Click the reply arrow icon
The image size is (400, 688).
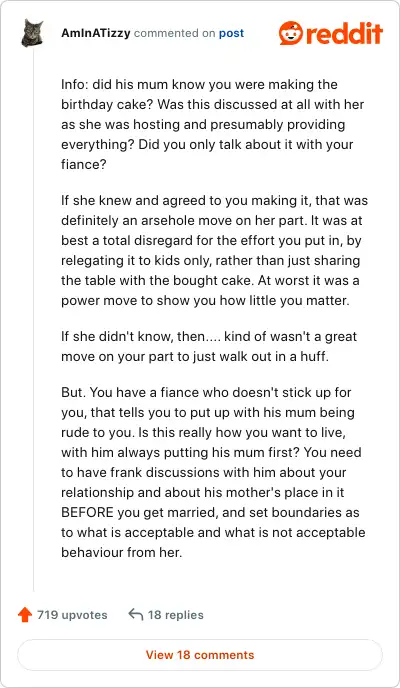click(136, 615)
